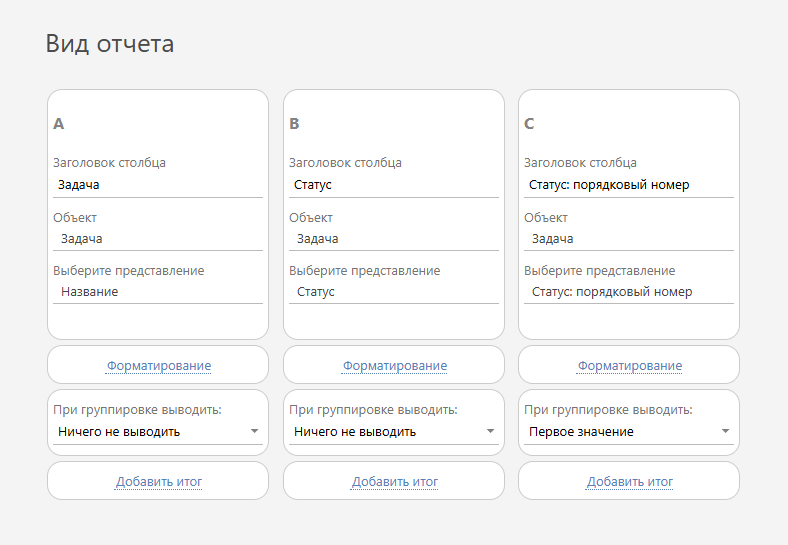
Task: Click the 'Вид отчета' heading
Action: click(x=110, y=43)
